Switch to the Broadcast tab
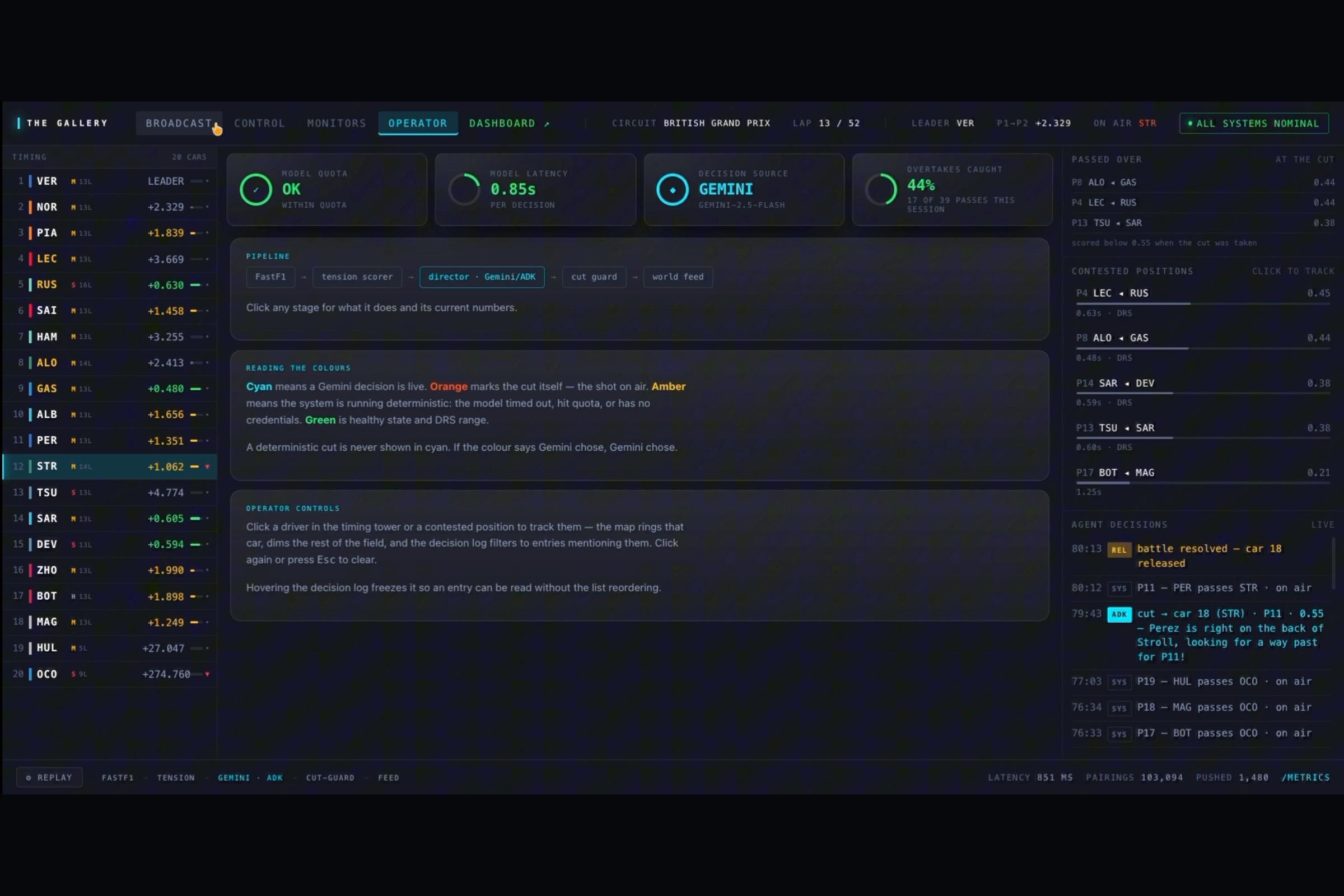Screen dimensions: 1344x896 [179, 123]
